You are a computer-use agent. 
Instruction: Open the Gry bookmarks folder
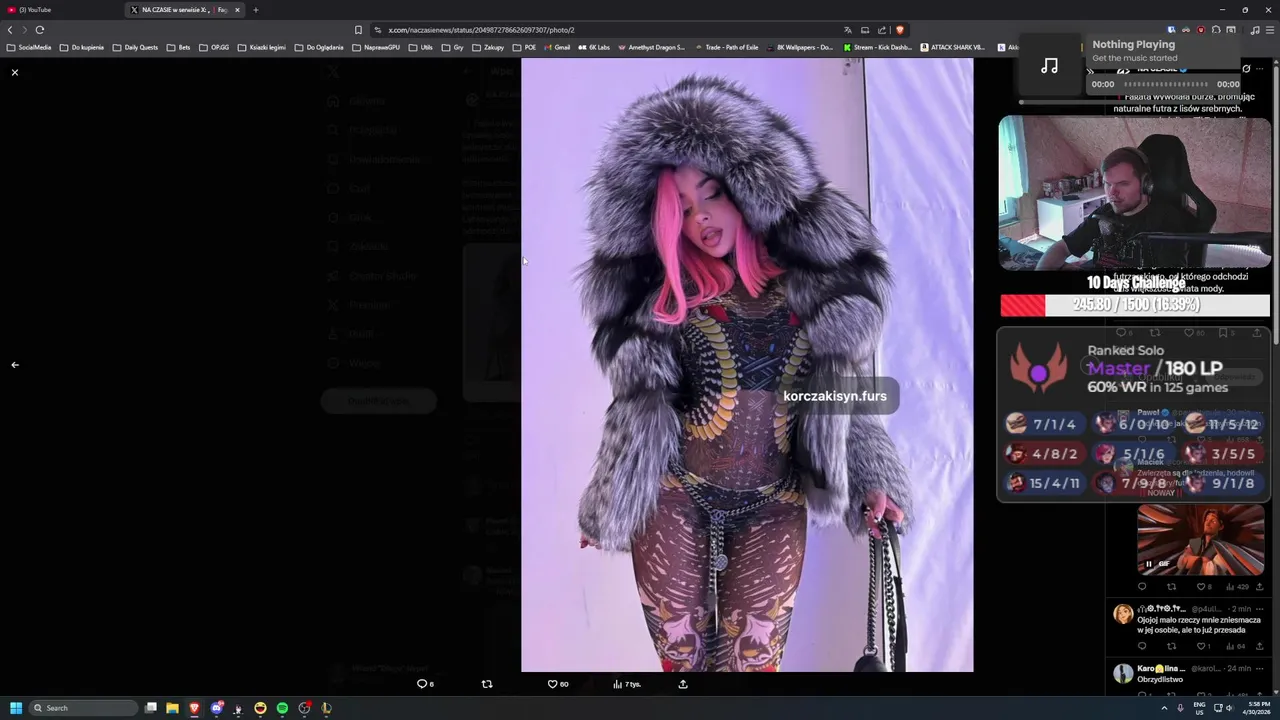pos(453,47)
